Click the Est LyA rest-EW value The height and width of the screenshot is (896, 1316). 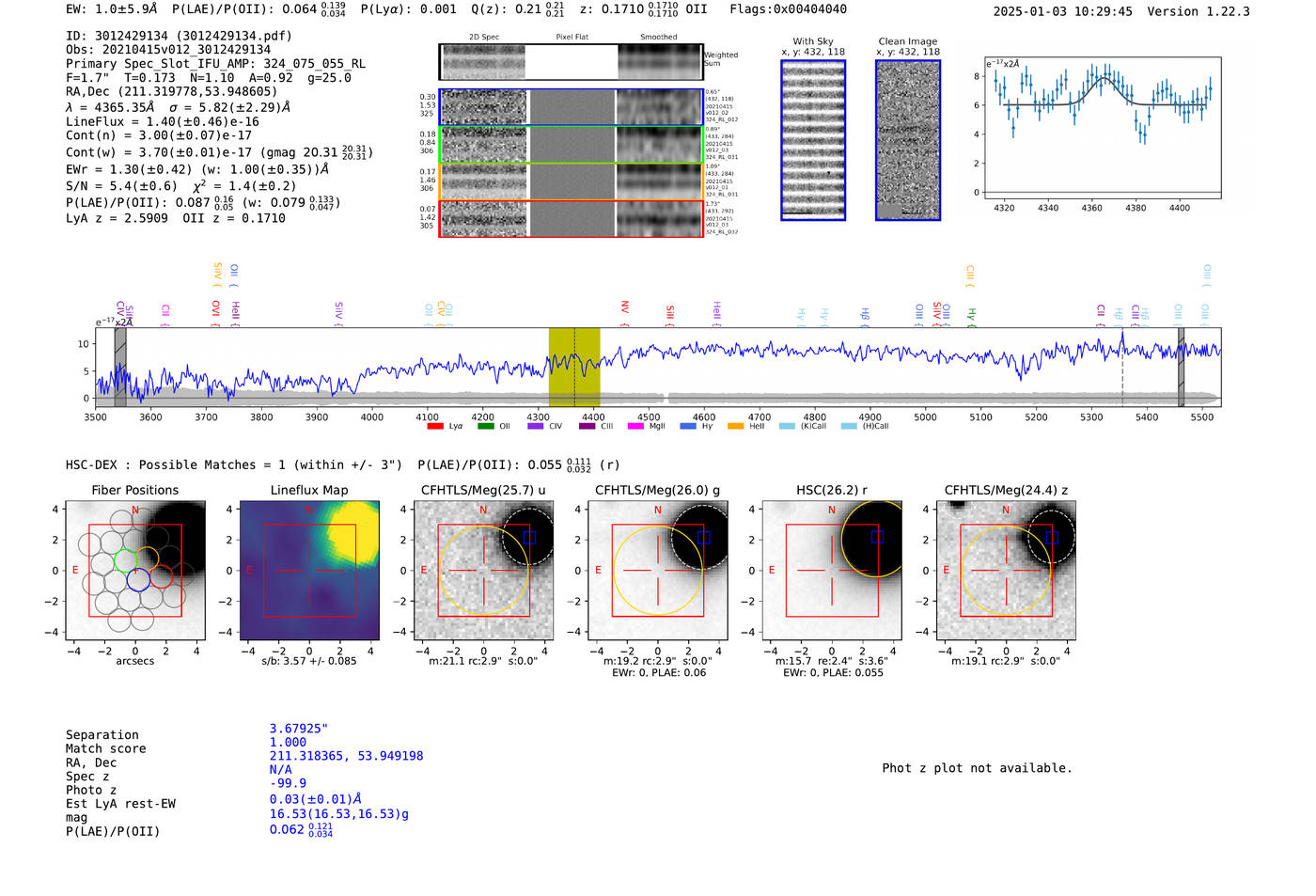315,799
